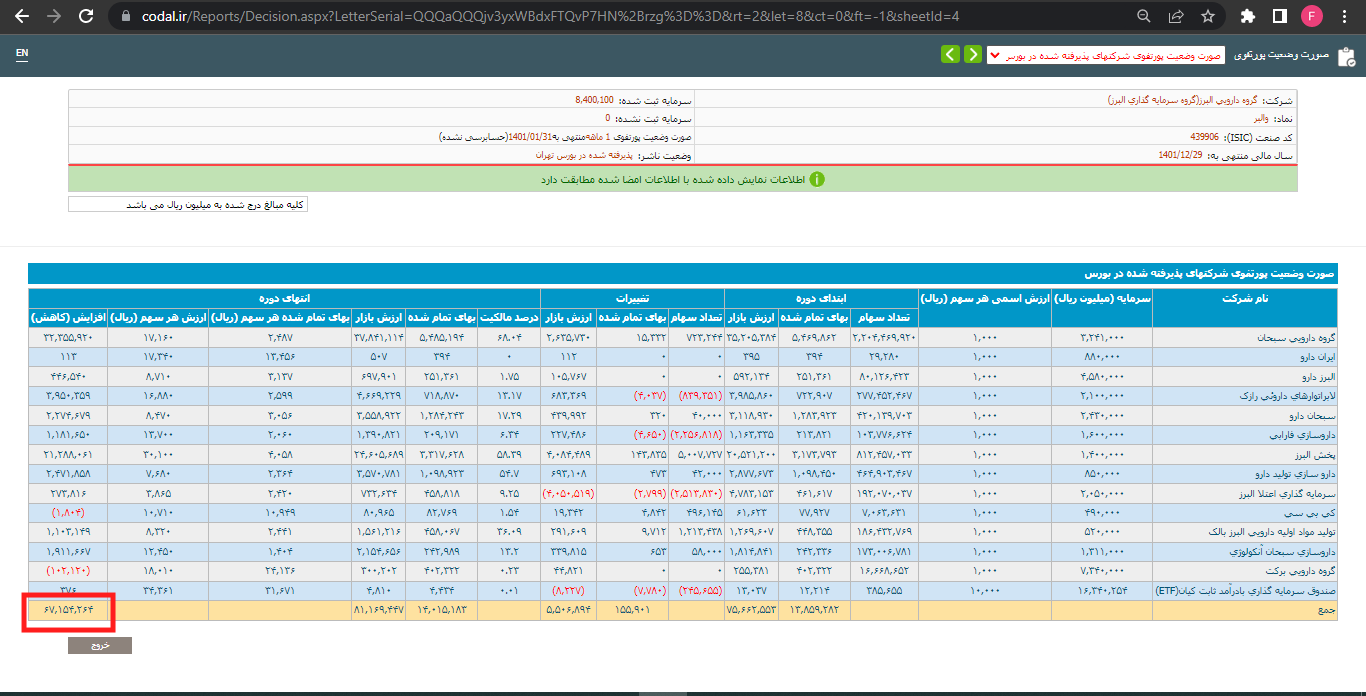This screenshot has width=1366, height=696.
Task: Click the green information notice icon
Action: tap(816, 179)
